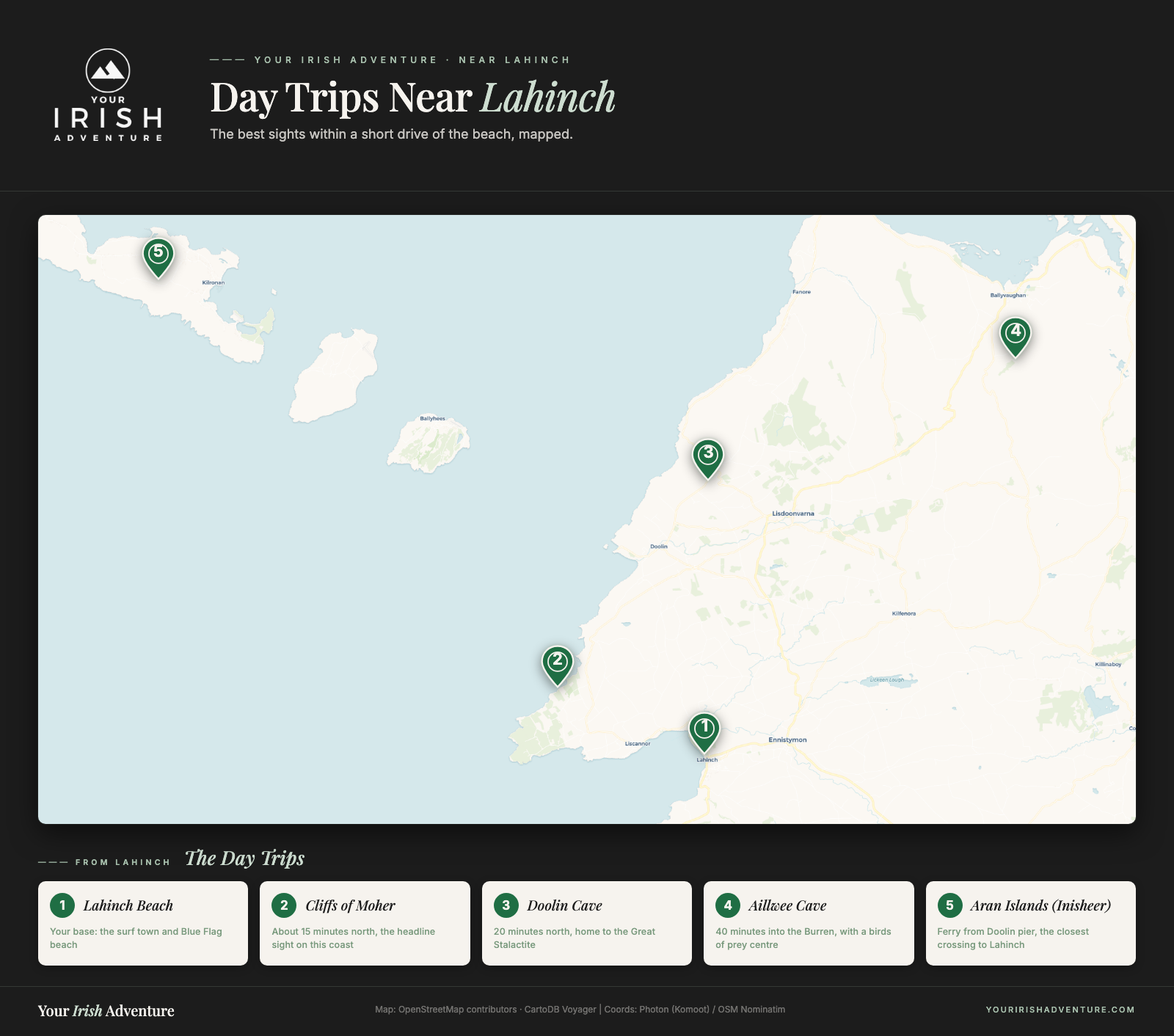
Task: Open the Aran Islands (Inisheer) card title
Action: 1040,905
